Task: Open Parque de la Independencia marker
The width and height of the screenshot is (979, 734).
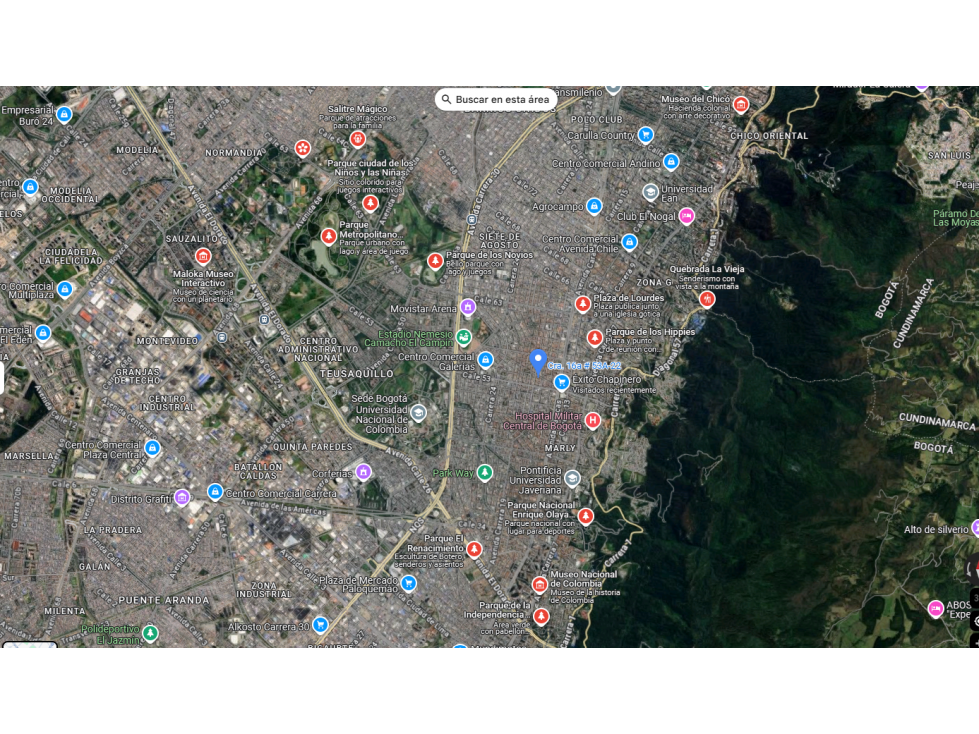Action: click(x=541, y=616)
